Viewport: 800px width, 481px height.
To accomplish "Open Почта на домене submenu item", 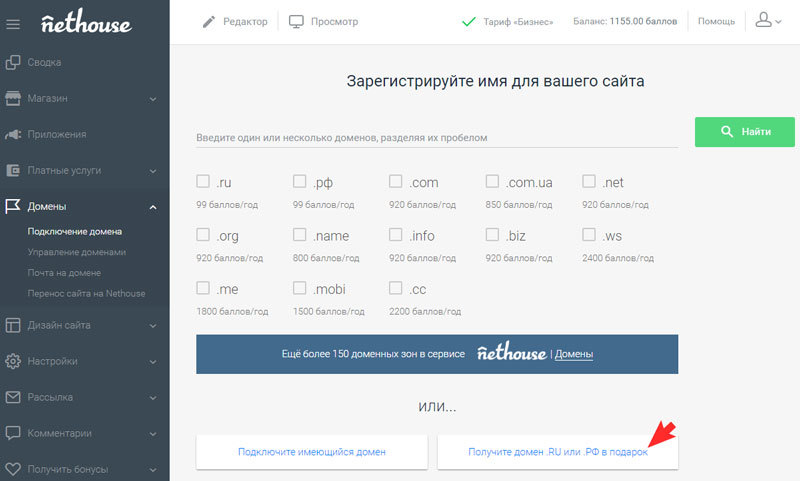I will (64, 273).
